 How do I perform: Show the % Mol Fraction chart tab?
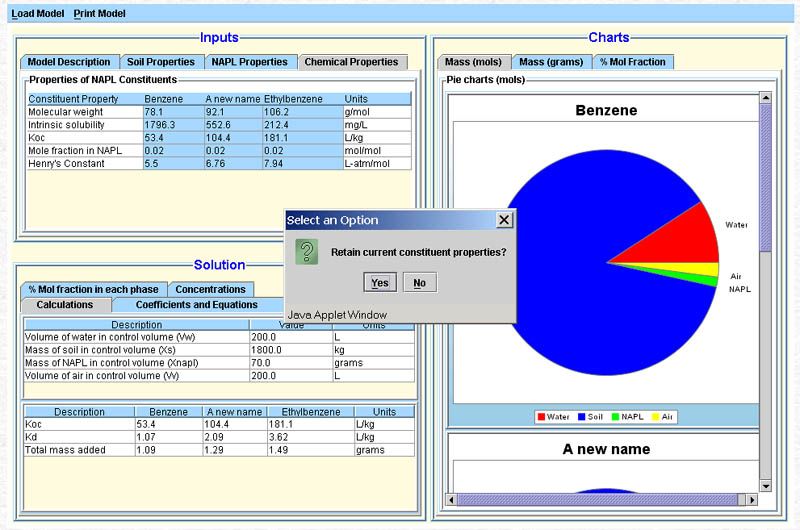coord(632,62)
